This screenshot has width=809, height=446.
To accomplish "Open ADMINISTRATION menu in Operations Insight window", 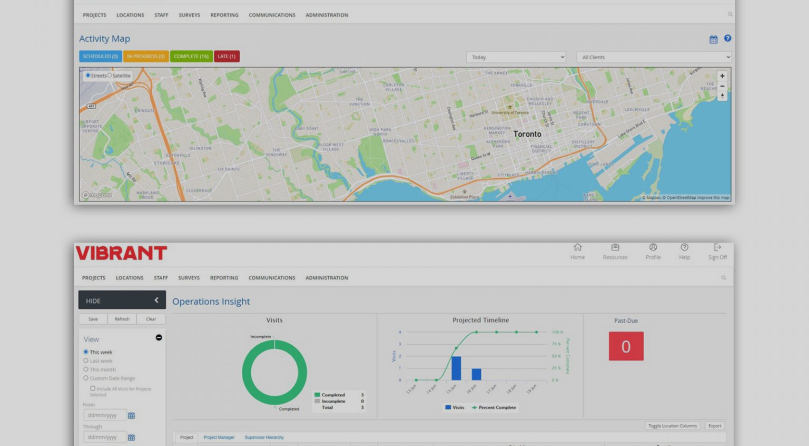I will coord(327,278).
